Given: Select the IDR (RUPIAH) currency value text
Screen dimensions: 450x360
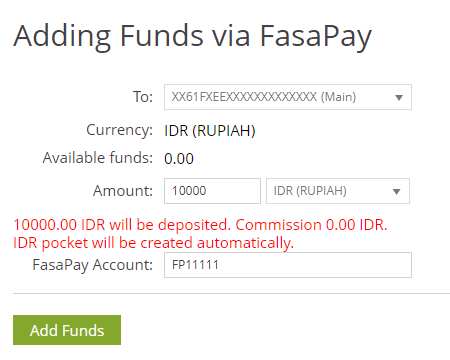Looking at the screenshot, I should [210, 131].
